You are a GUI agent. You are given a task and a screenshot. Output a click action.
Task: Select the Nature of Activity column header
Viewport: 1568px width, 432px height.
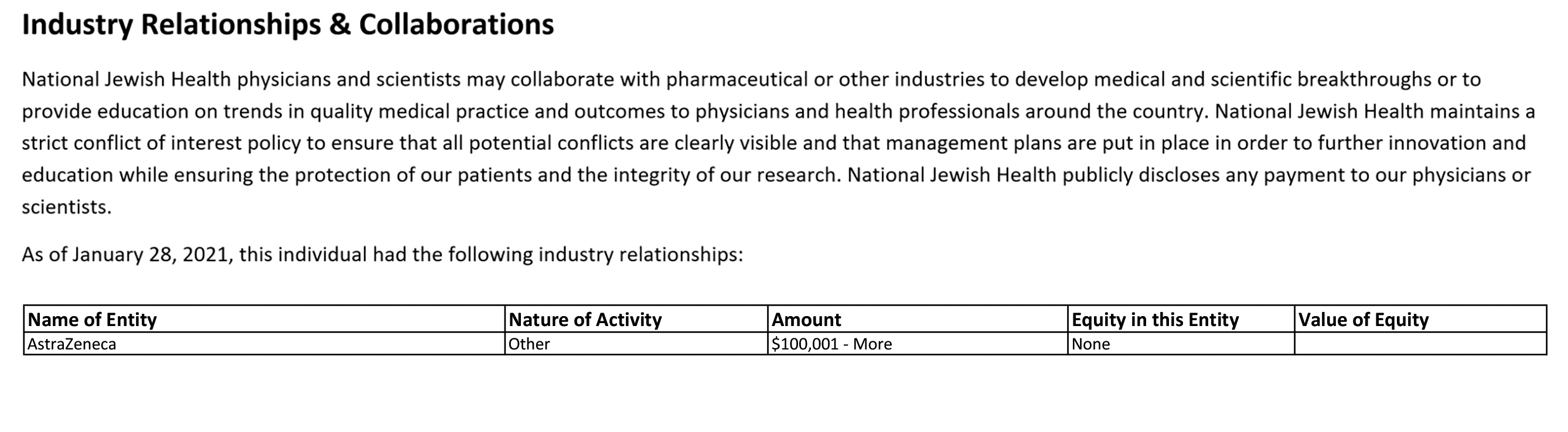click(x=636, y=320)
